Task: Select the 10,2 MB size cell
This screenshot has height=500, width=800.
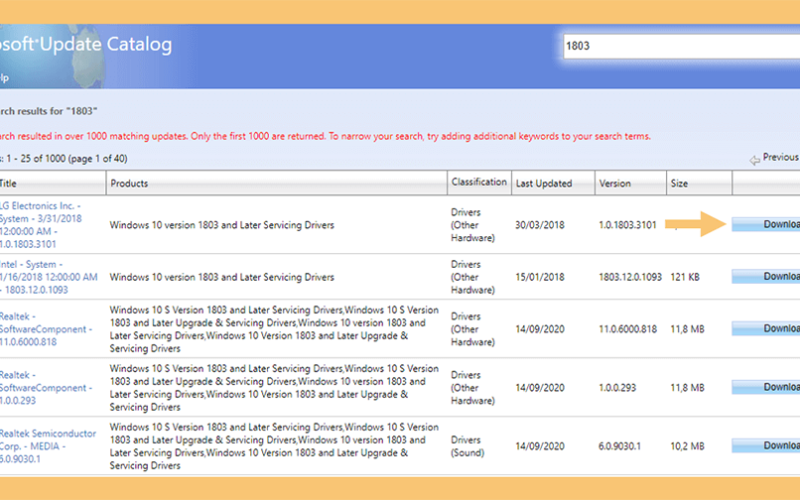Action: (x=687, y=446)
